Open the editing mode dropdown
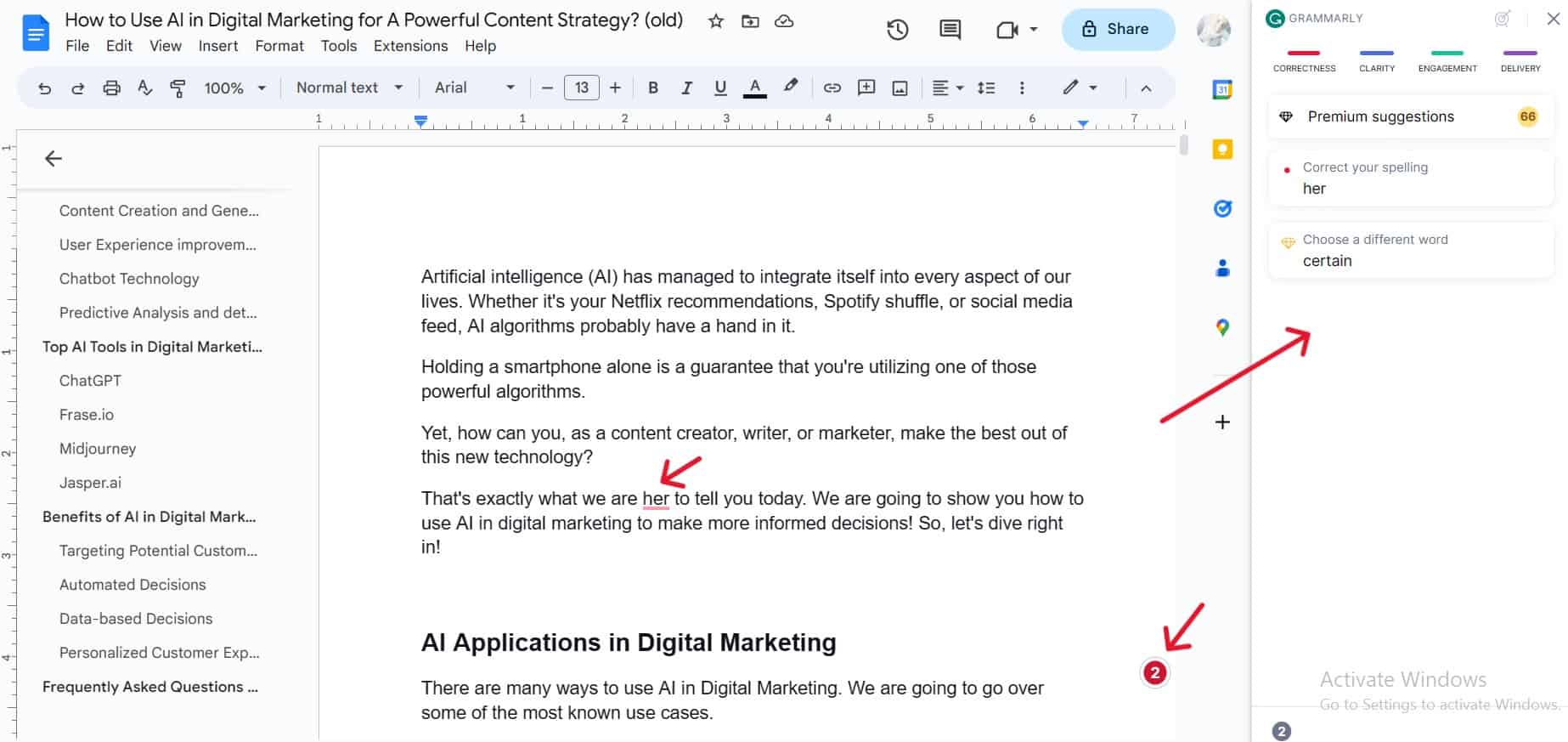 click(1080, 88)
